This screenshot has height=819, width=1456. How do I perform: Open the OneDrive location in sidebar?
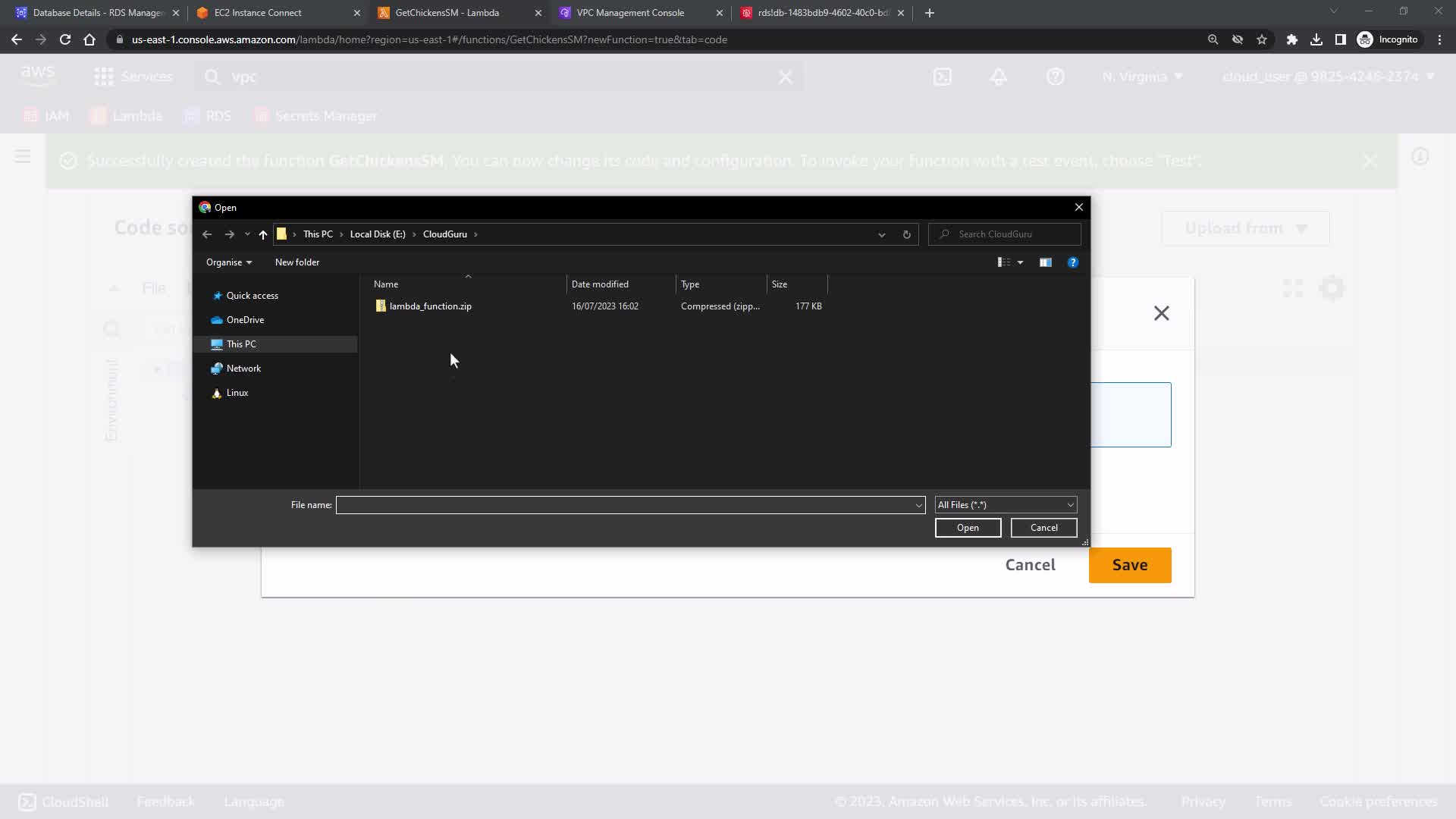point(245,320)
